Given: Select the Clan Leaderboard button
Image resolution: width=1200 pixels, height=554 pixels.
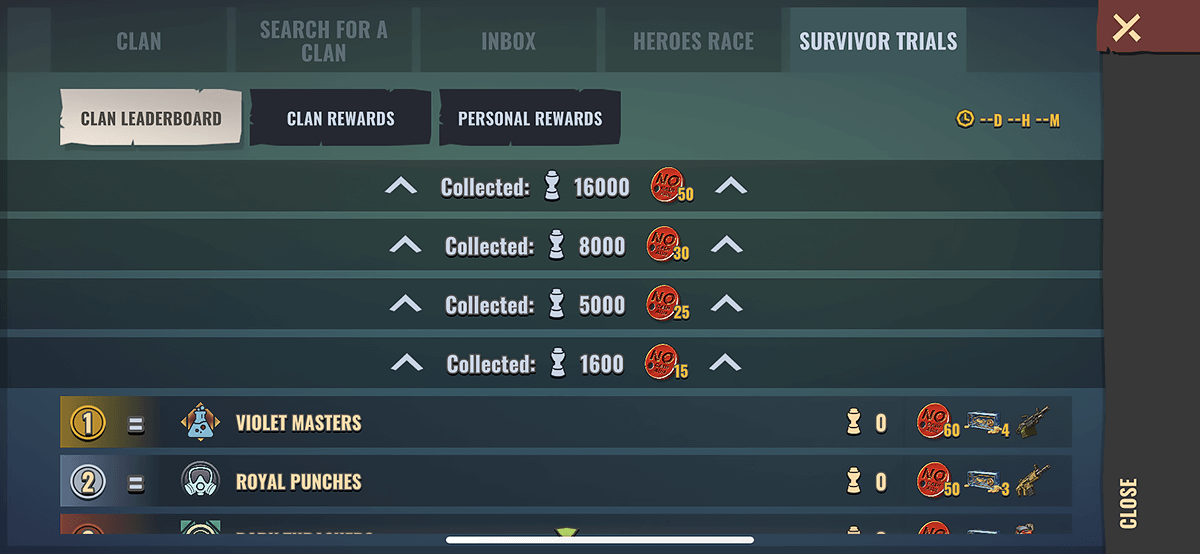Looking at the screenshot, I should click(151, 118).
